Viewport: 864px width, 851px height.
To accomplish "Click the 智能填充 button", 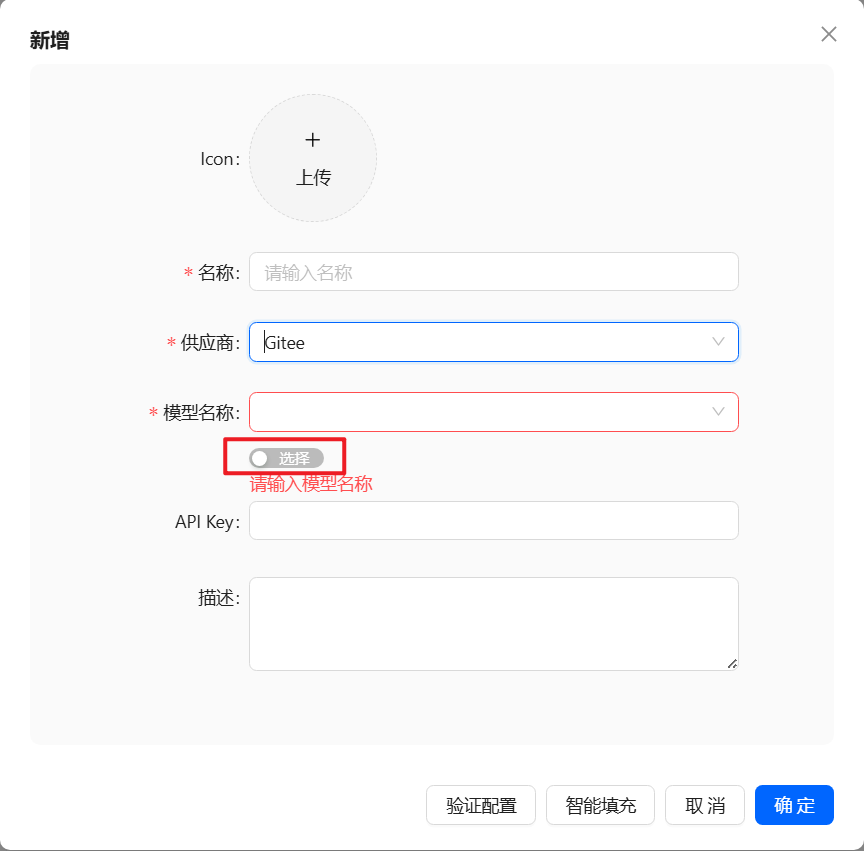I will 600,805.
